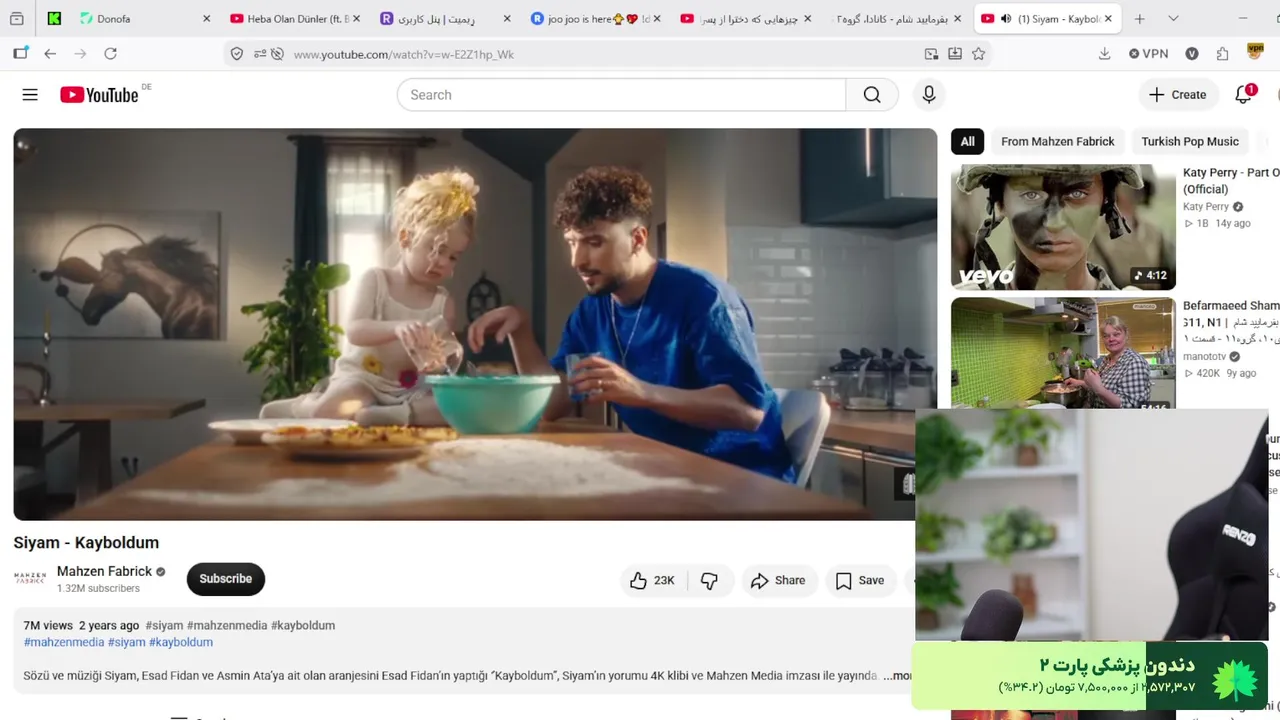Switch to the joo joo is here tab
Screen dimensions: 1280x720
[596, 19]
